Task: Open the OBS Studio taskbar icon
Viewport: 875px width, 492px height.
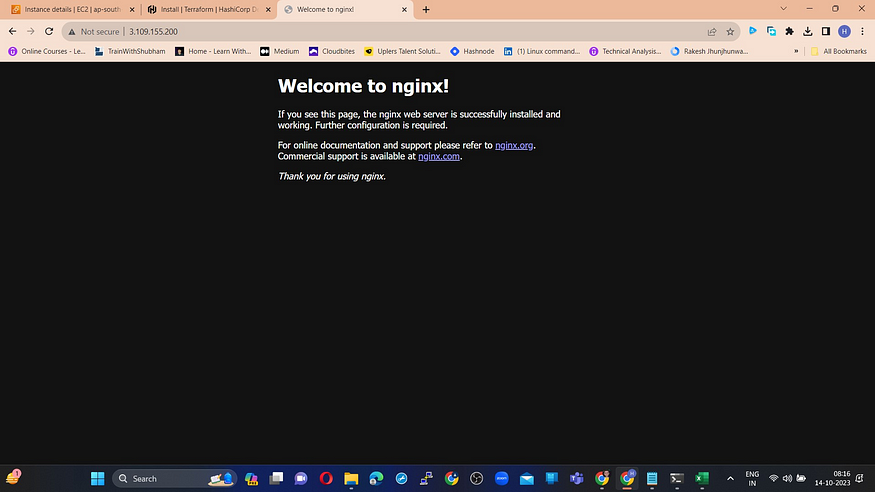Action: coord(477,479)
